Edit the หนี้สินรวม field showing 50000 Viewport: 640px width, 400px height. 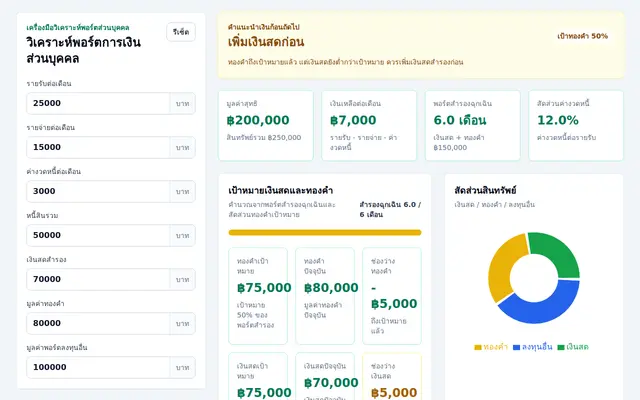click(x=98, y=236)
